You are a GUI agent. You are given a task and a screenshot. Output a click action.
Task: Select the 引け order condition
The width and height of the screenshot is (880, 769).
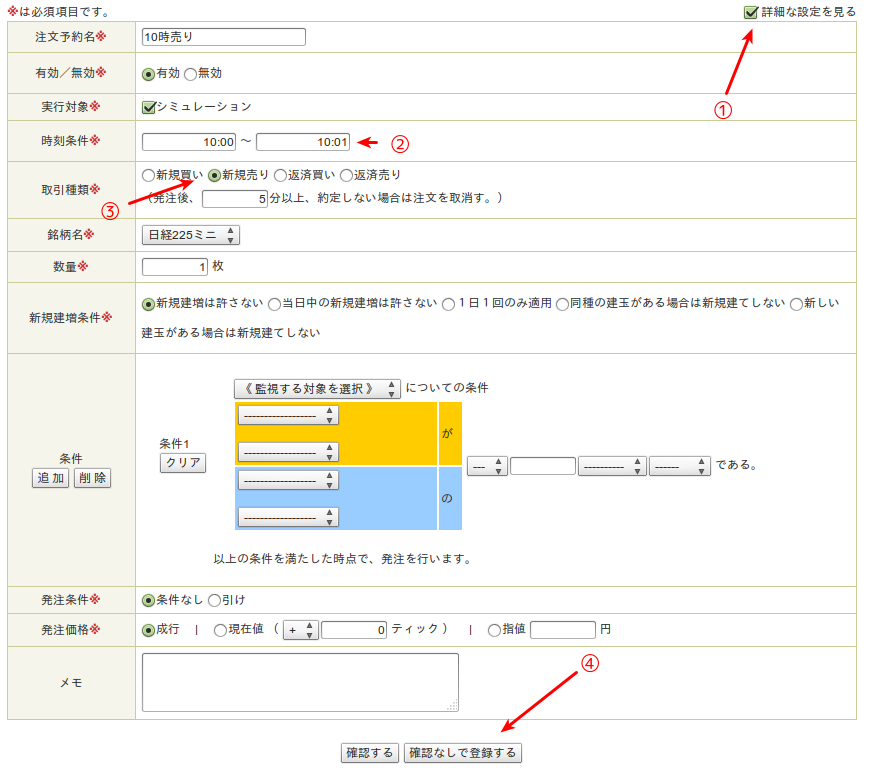coord(213,601)
